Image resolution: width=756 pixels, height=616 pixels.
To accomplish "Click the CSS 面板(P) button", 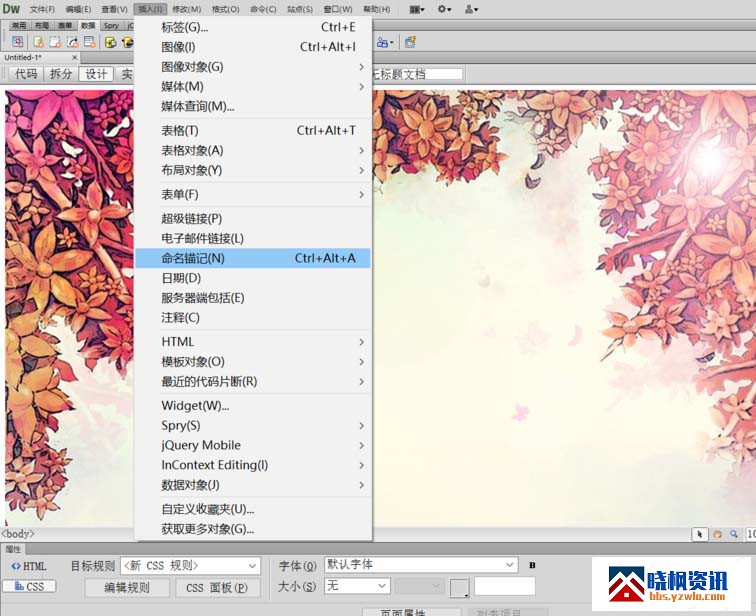I will (216, 588).
